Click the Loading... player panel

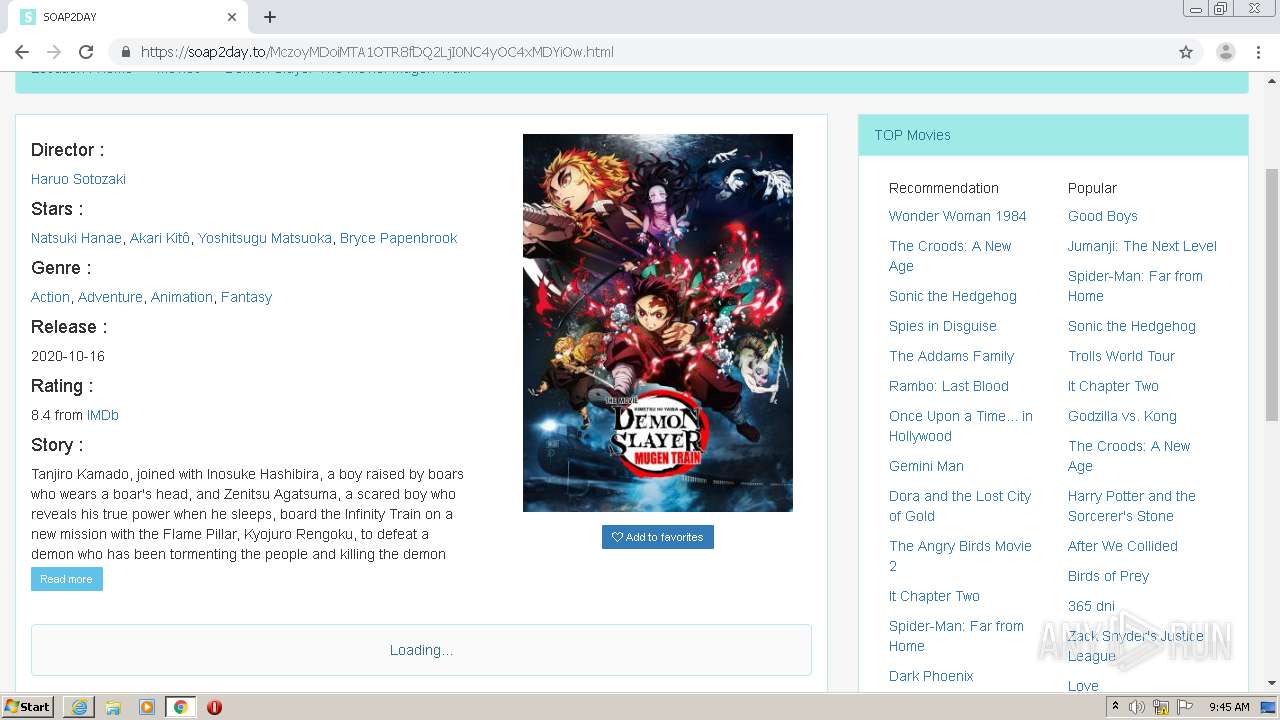pos(421,650)
